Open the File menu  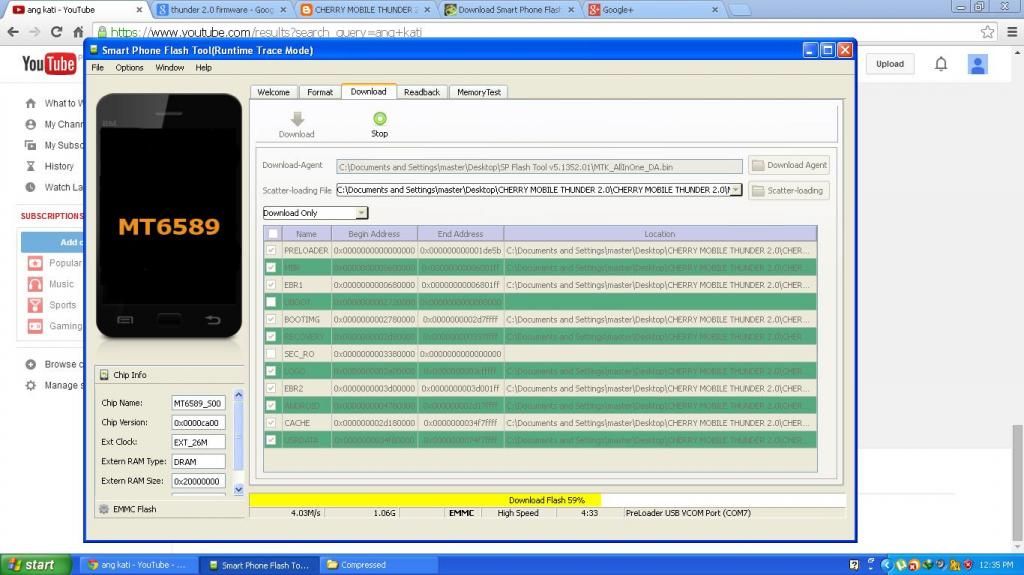click(97, 67)
